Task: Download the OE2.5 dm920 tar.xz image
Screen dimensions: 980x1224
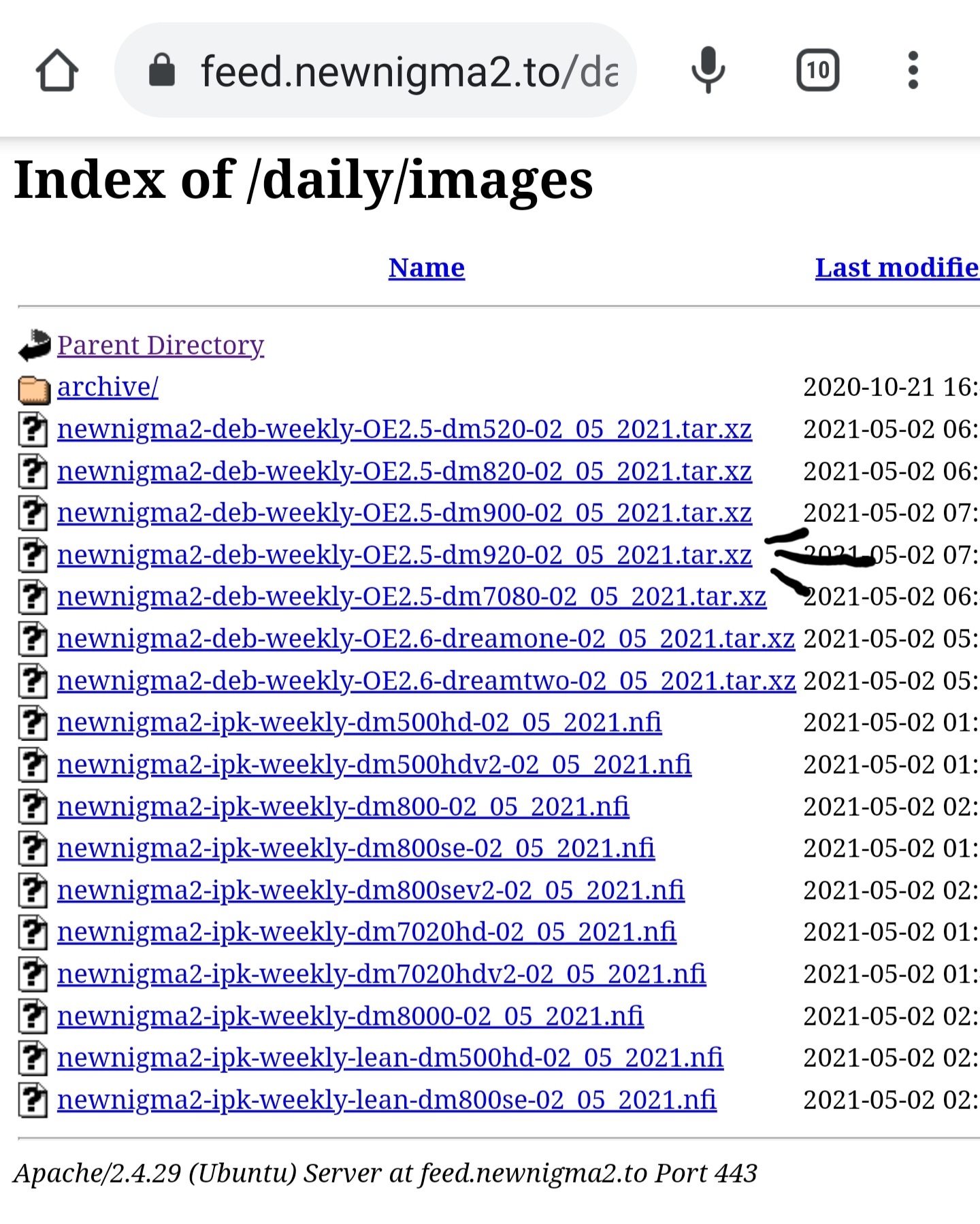Action: pyautogui.click(x=404, y=555)
